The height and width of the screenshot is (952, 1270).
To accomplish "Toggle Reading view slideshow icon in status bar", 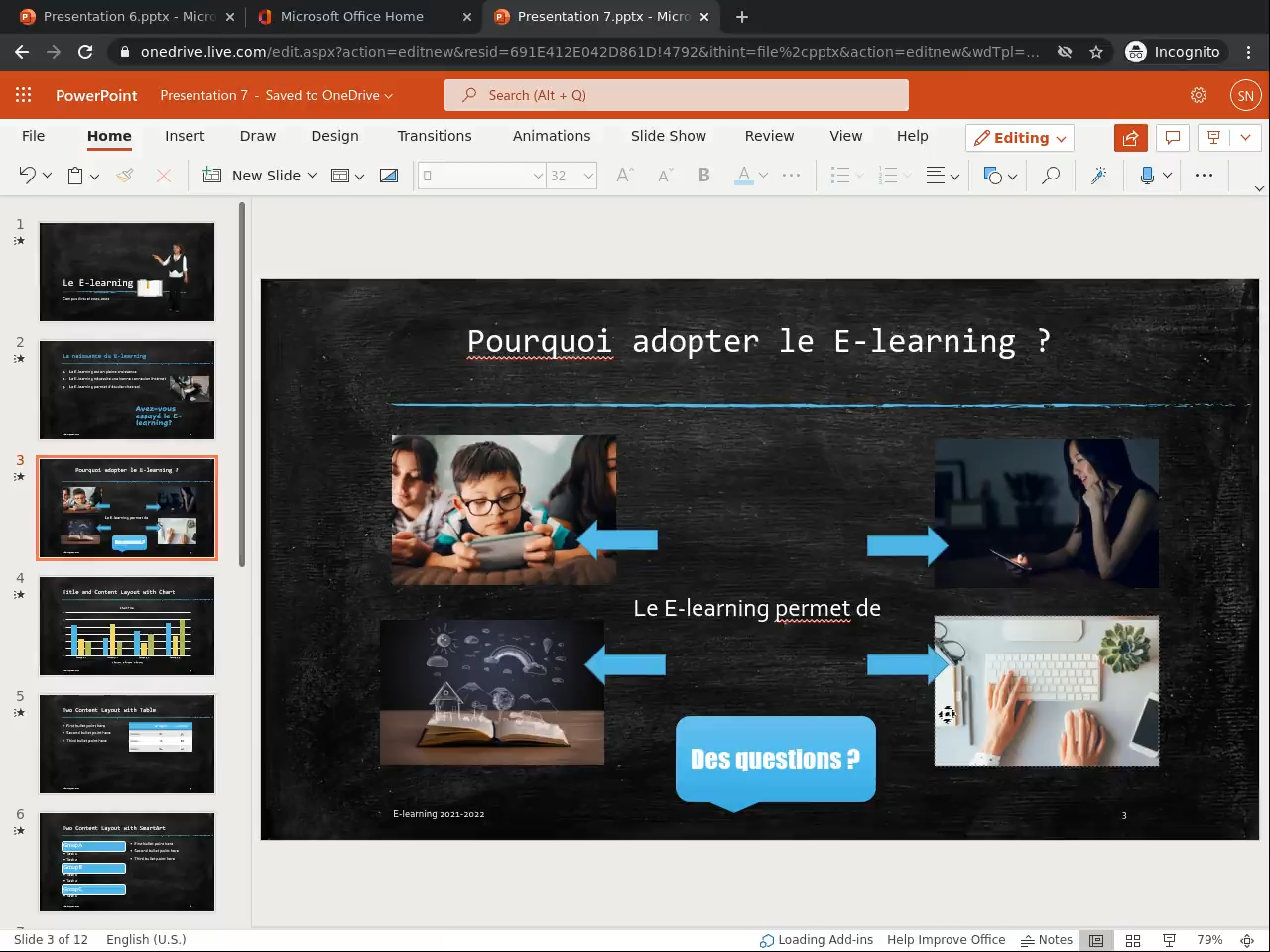I will tap(1169, 940).
